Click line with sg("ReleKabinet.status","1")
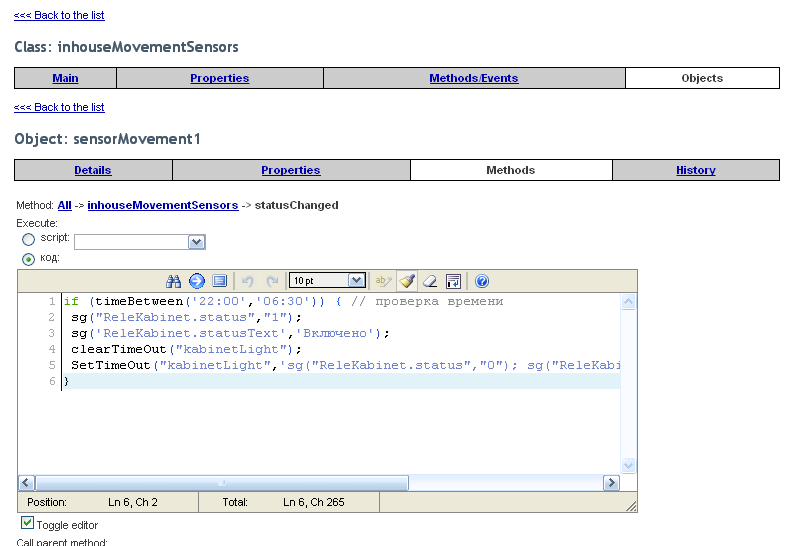This screenshot has height=546, width=786. [x=186, y=317]
